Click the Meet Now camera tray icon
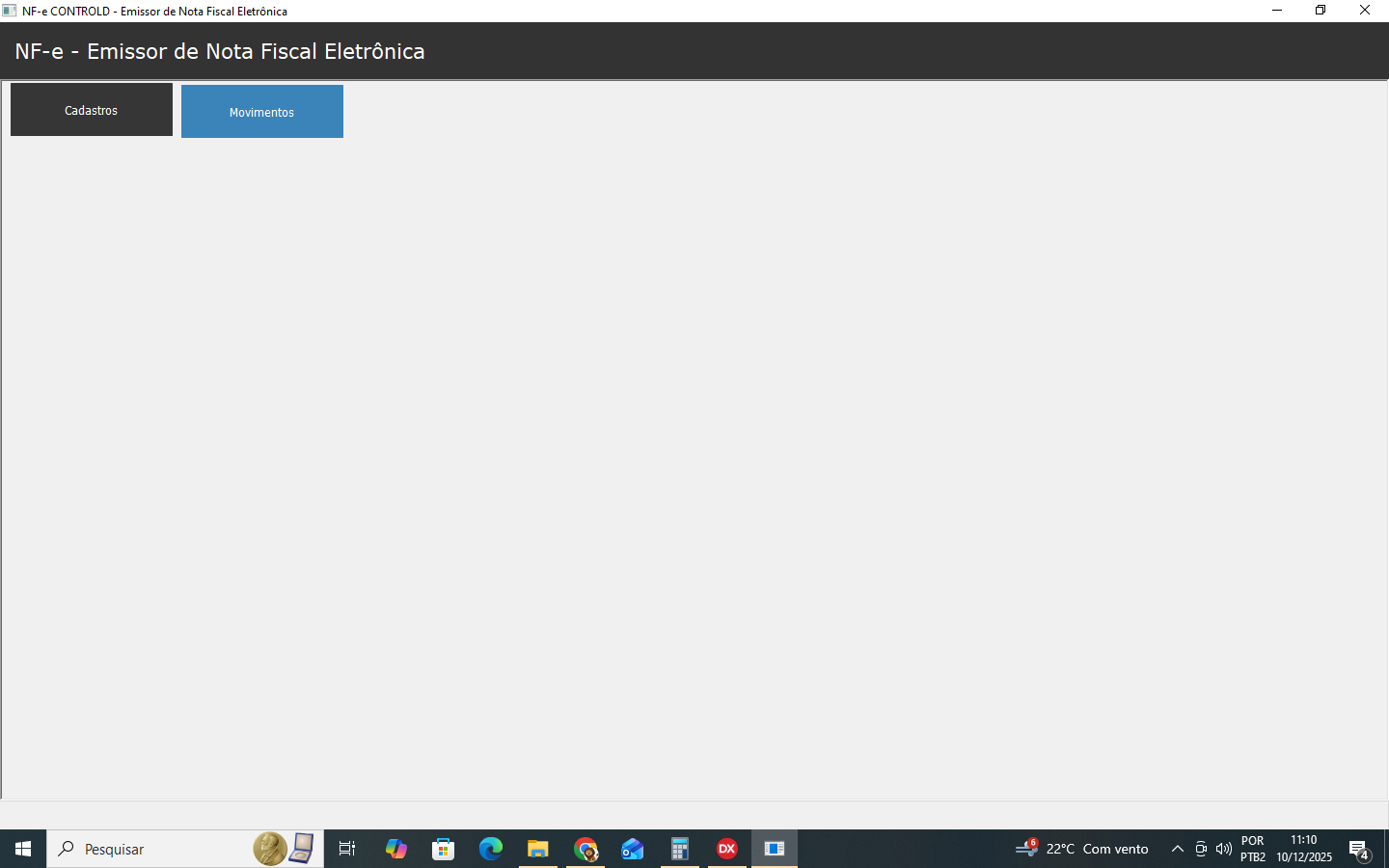1389x868 pixels. pyautogui.click(x=1201, y=849)
